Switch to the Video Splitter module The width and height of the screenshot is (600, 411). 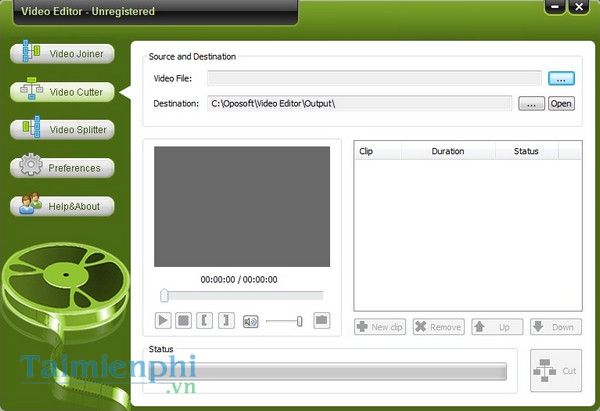click(x=62, y=129)
